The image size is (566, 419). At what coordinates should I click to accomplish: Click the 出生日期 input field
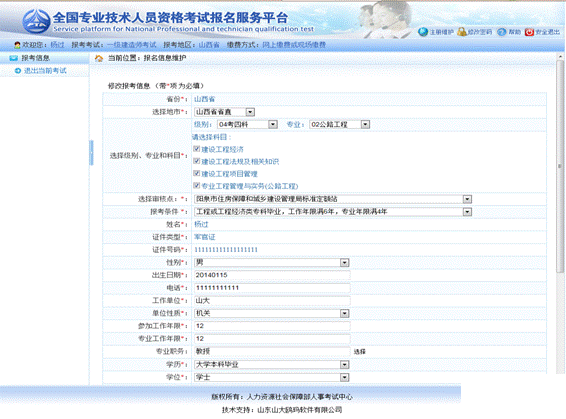tap(272, 275)
